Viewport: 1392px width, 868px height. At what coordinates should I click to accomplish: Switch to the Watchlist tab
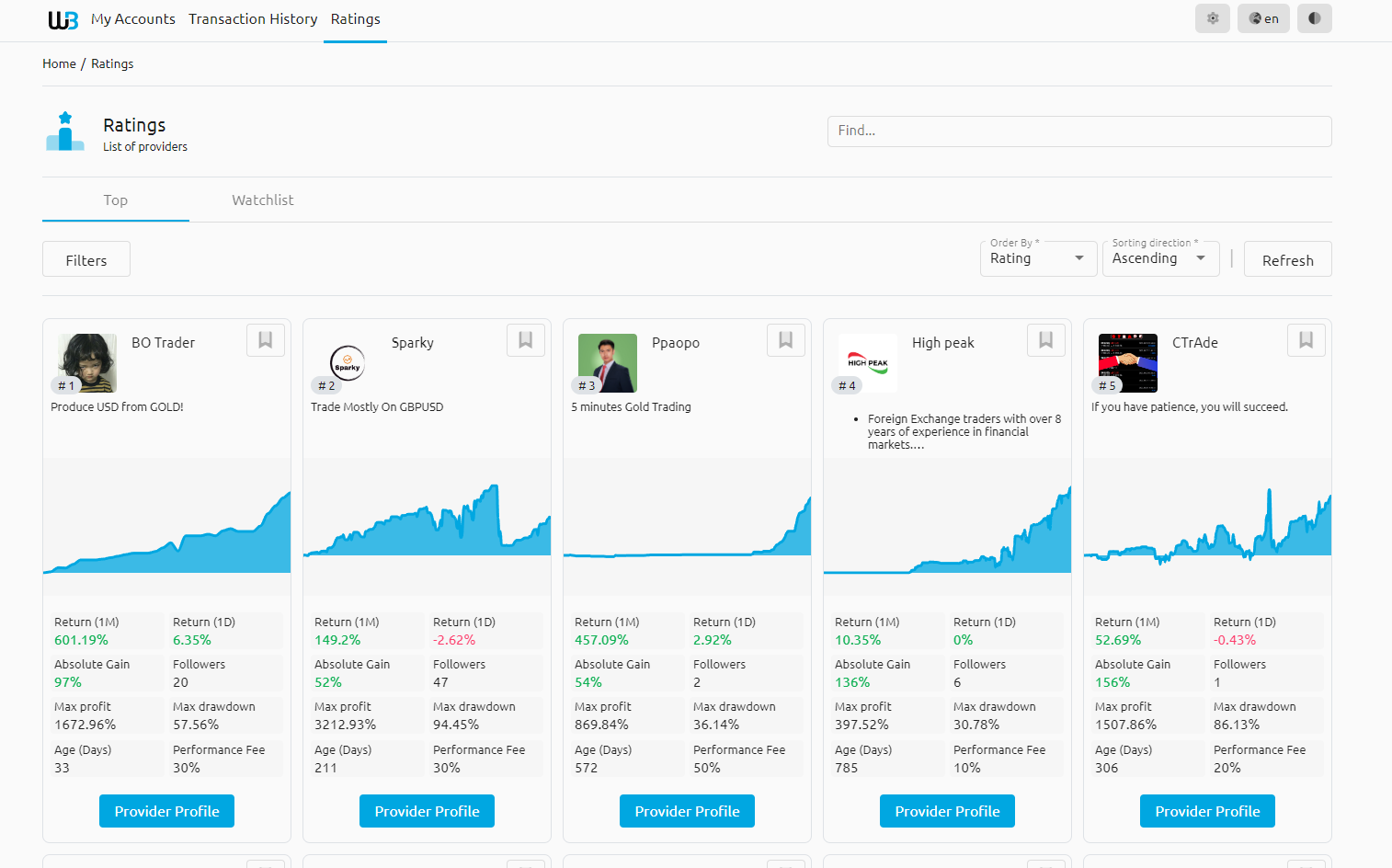pyautogui.click(x=263, y=200)
